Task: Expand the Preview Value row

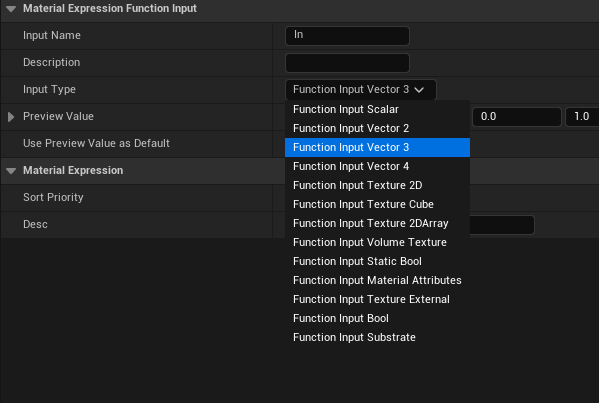Action: pos(11,117)
